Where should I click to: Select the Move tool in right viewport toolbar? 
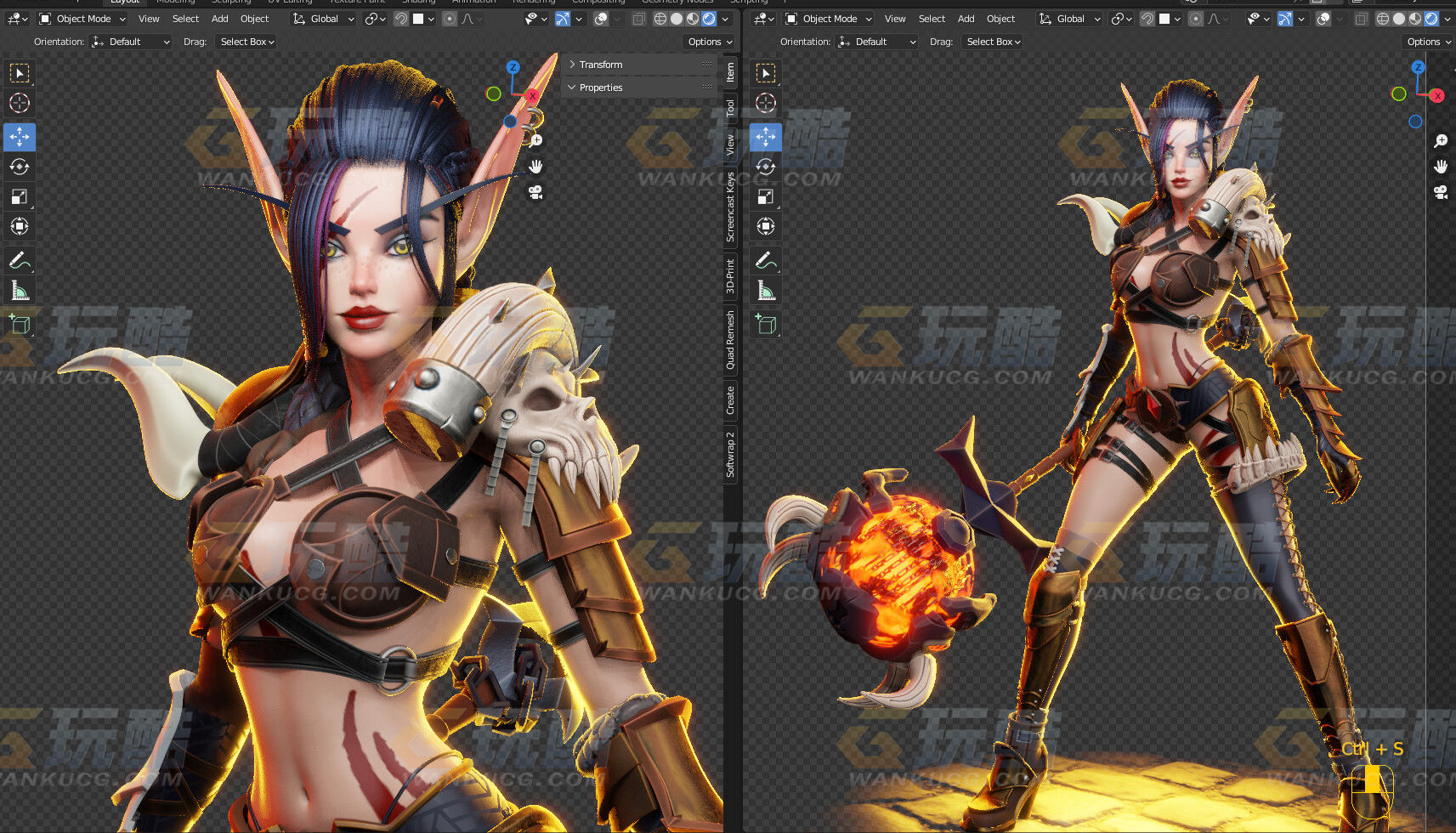click(766, 136)
